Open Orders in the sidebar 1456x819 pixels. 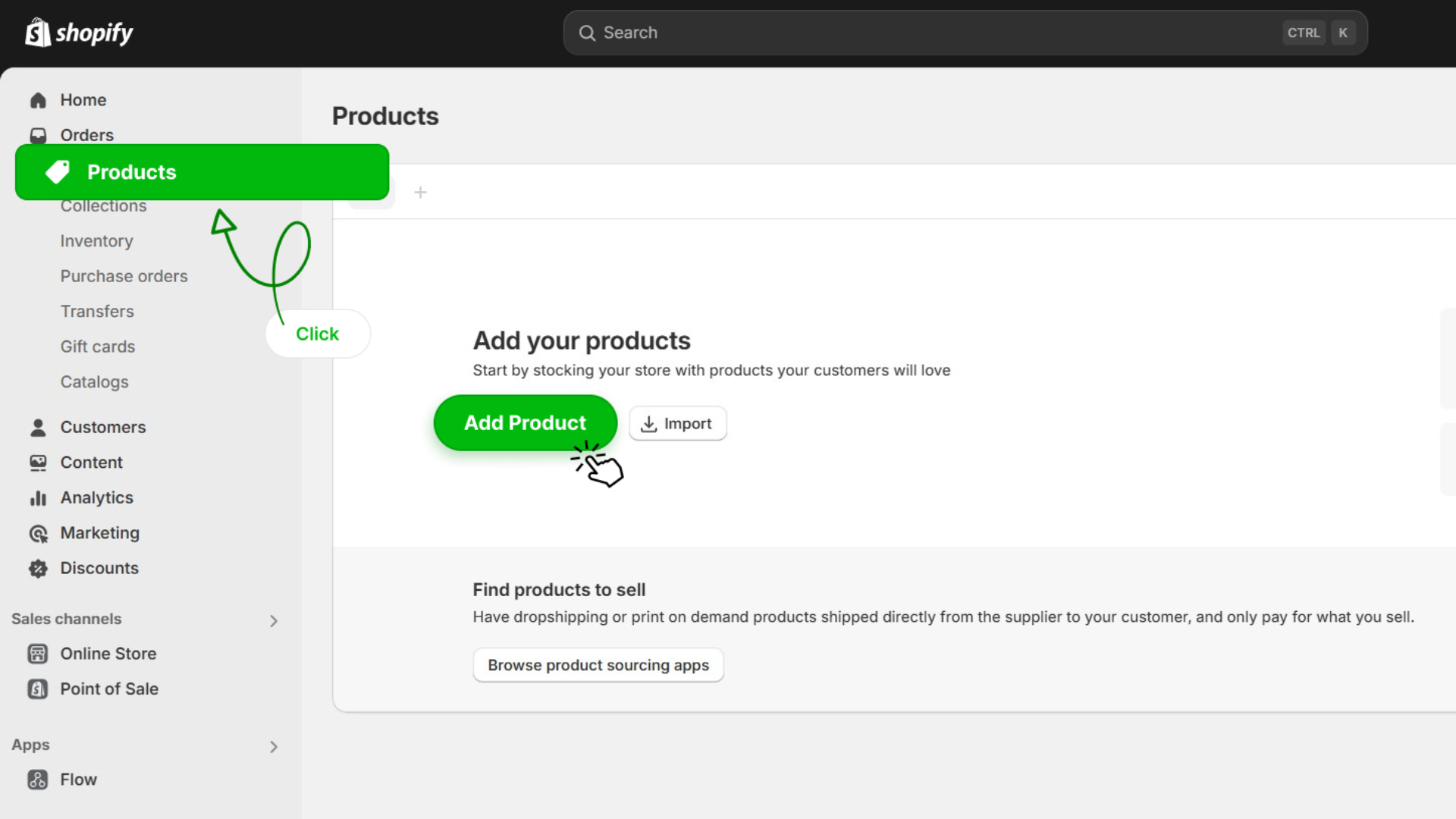87,135
